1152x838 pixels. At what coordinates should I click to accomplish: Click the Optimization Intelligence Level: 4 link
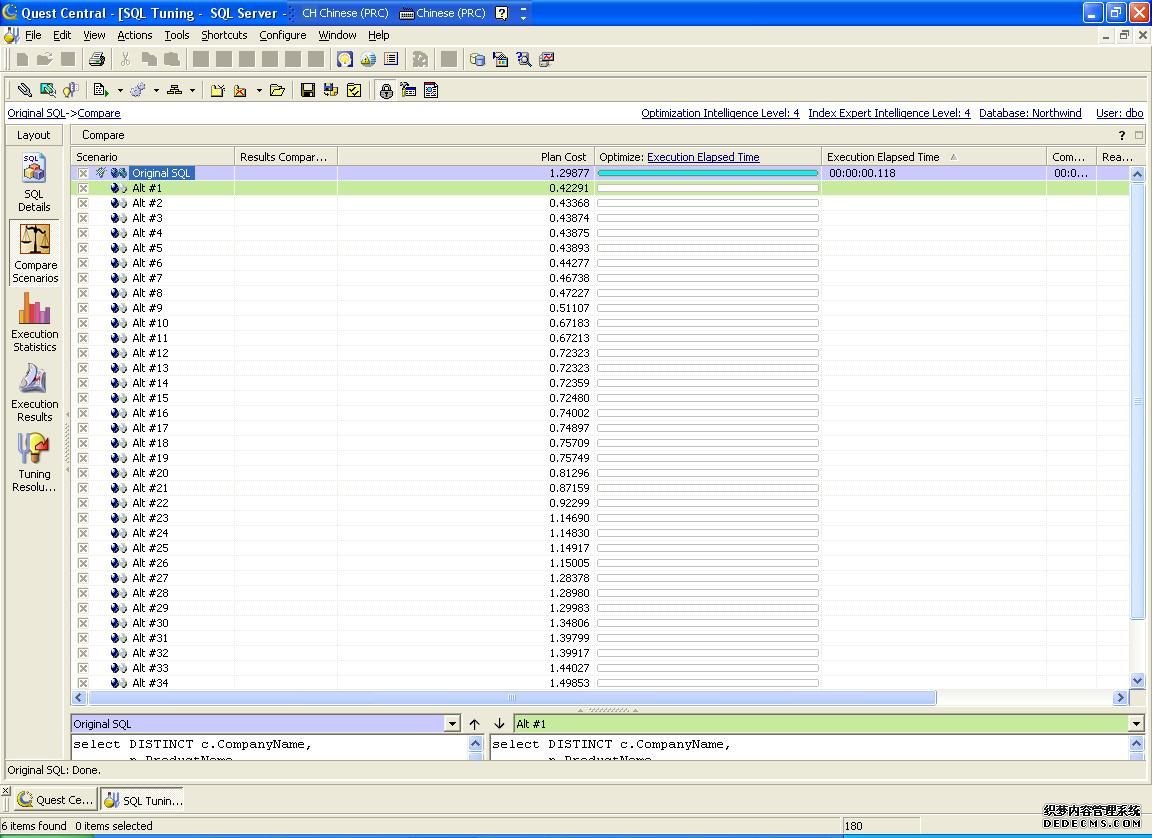click(x=720, y=113)
